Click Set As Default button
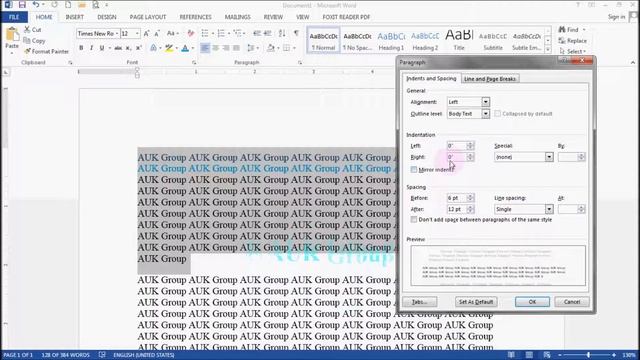640x360 pixels. click(476, 302)
